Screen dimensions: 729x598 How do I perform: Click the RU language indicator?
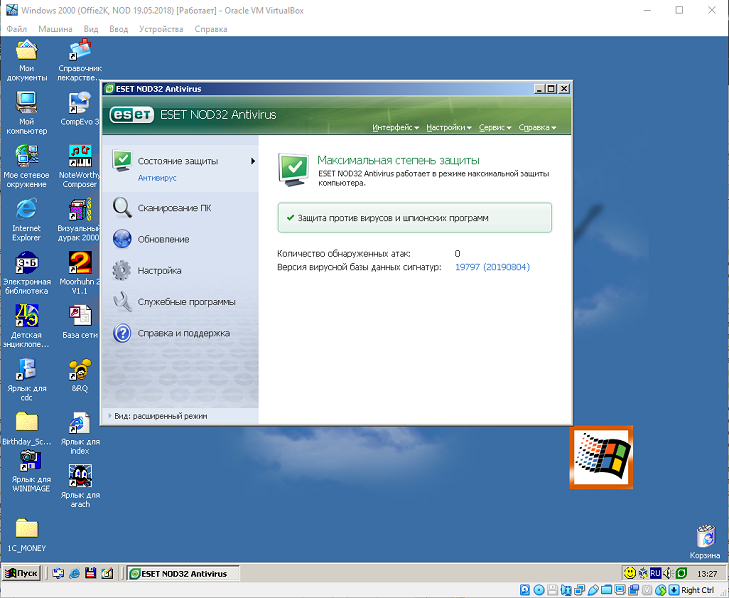coord(656,573)
